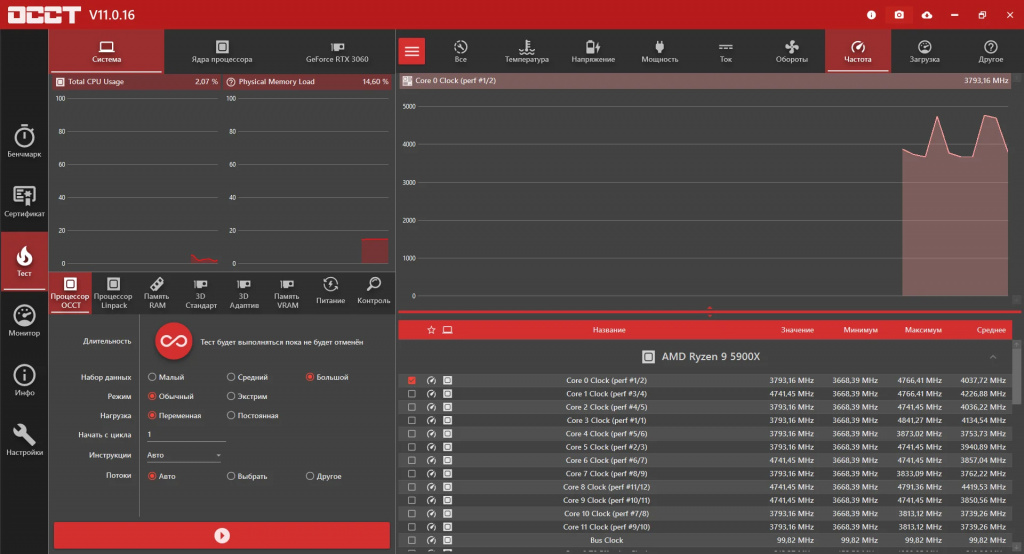Click monitor icon in Core 2 Clock row
The image size is (1024, 554).
click(x=447, y=407)
